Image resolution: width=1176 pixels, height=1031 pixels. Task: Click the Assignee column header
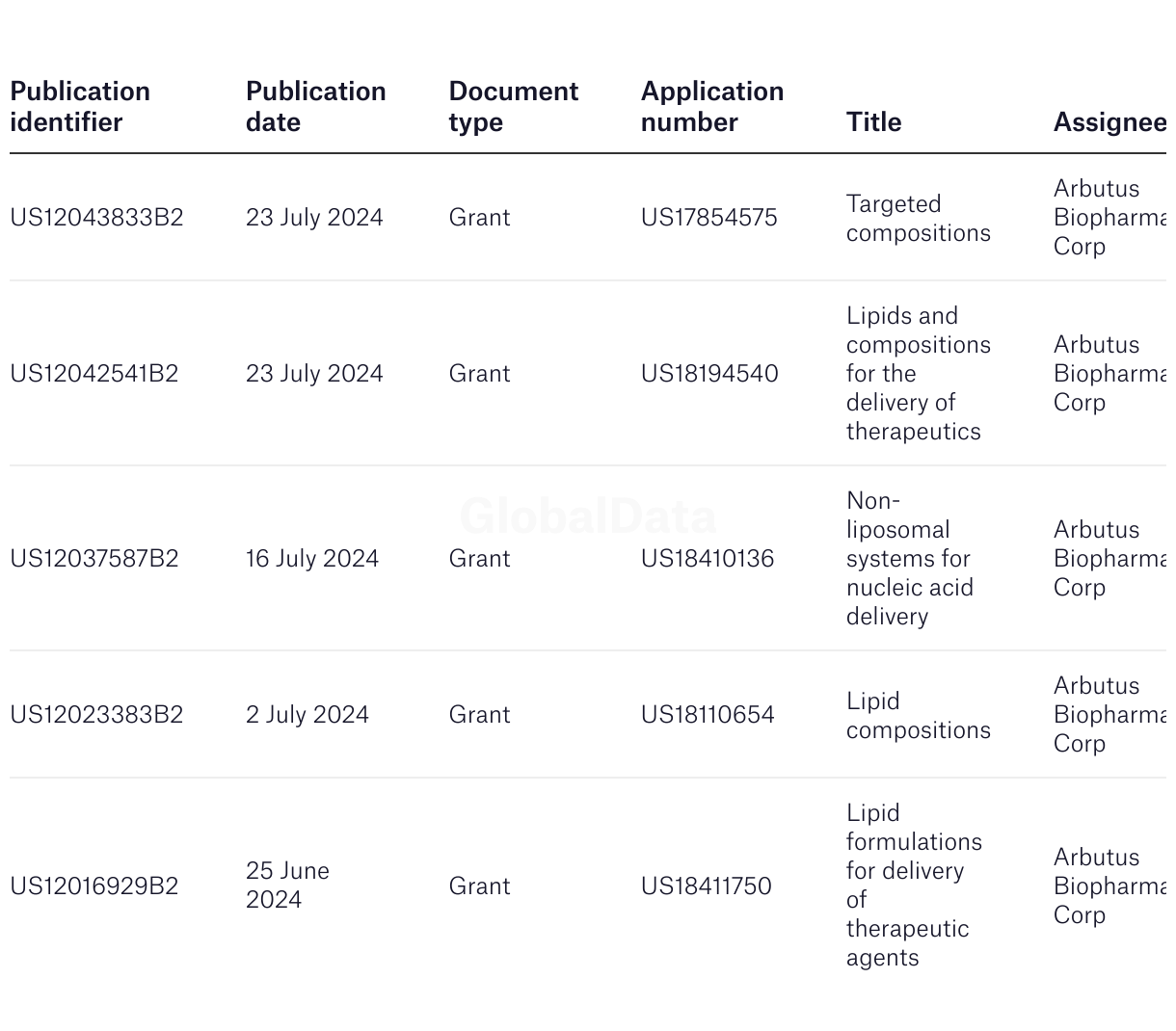pyautogui.click(x=1109, y=122)
